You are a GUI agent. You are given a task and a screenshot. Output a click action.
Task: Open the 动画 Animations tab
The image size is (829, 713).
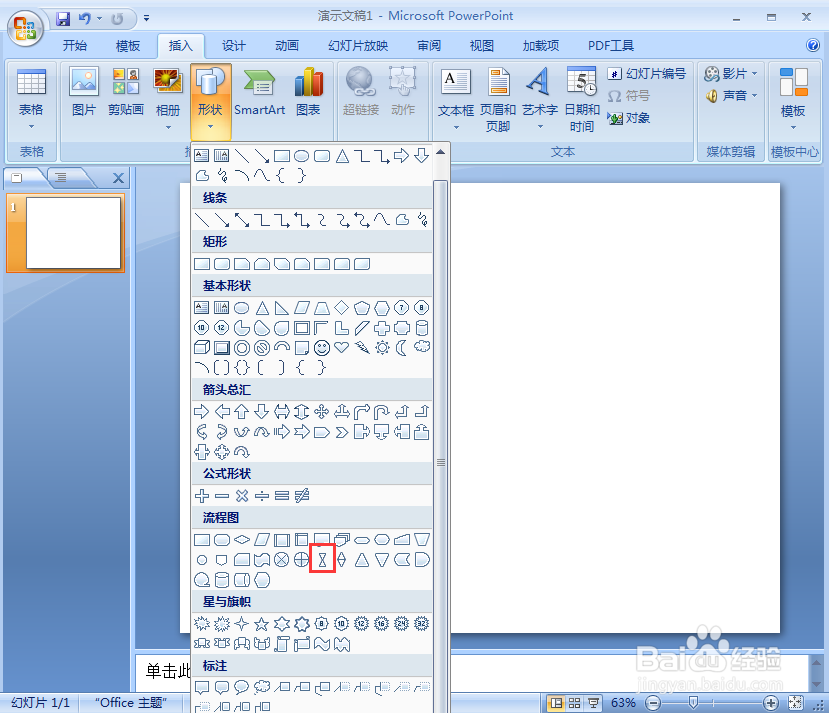(287, 45)
